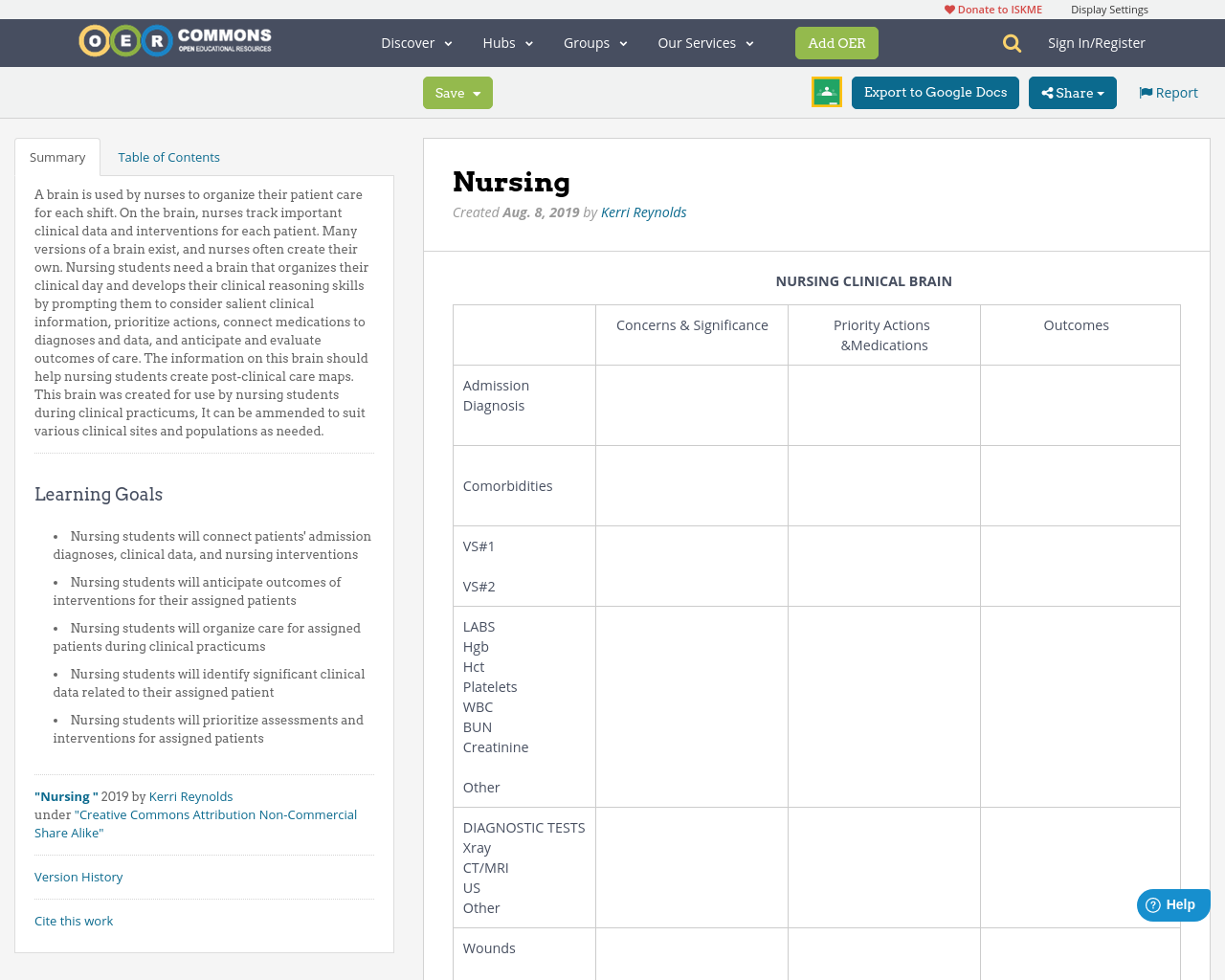1225x980 pixels.
Task: Click the heart icon next to Donate to ISKME
Action: pyautogui.click(x=948, y=9)
